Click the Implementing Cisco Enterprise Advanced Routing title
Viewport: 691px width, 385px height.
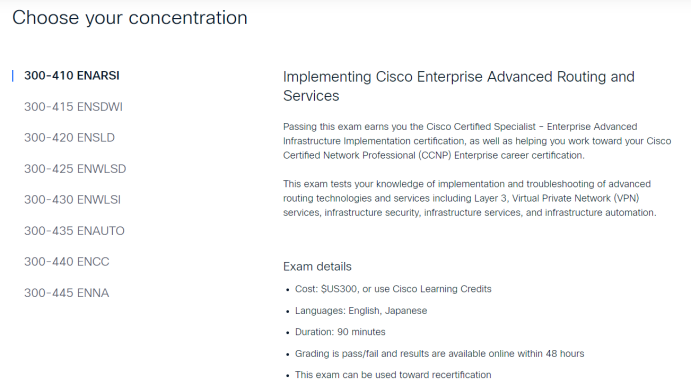(459, 86)
